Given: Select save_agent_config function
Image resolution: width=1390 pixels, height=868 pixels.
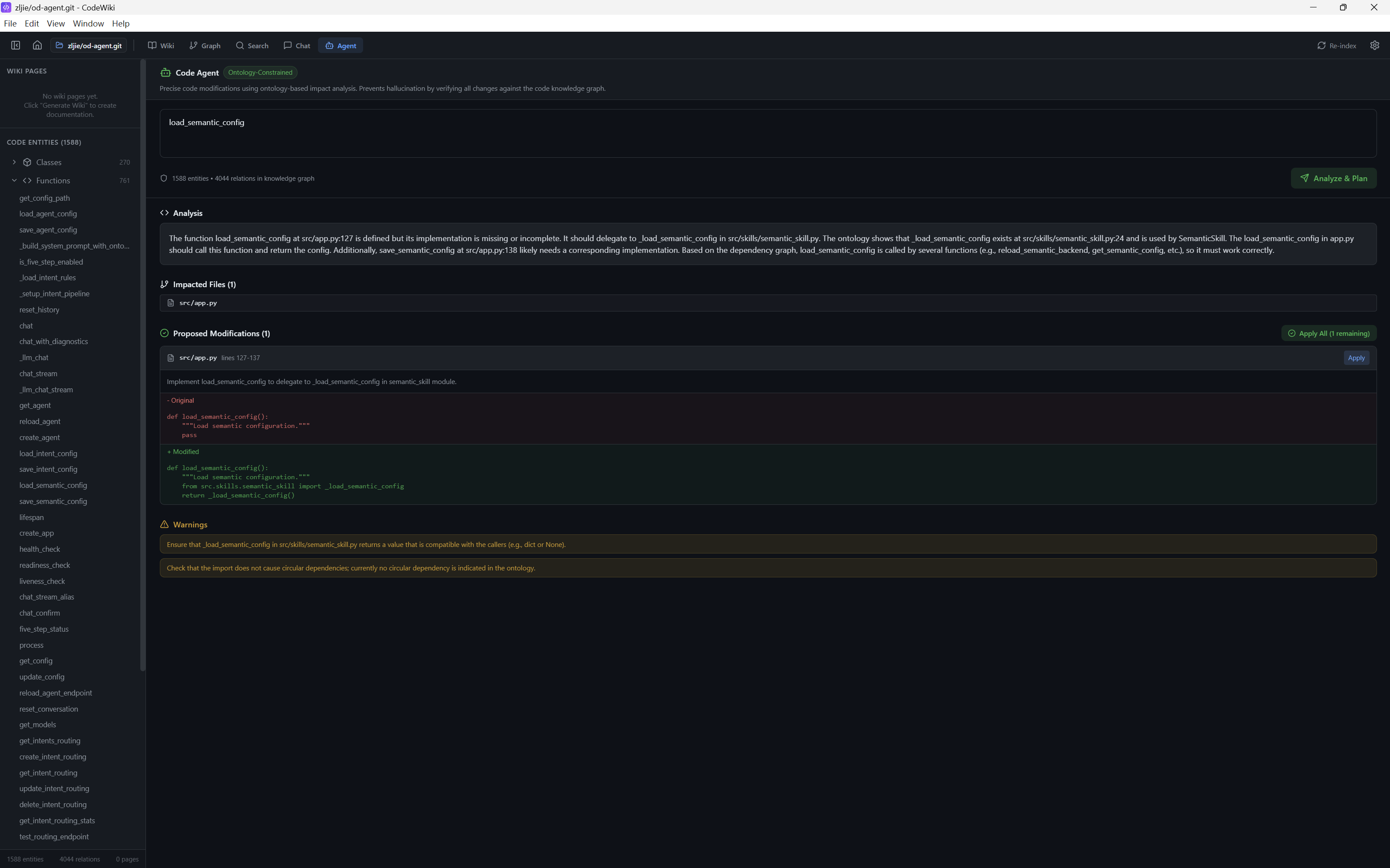Looking at the screenshot, I should pyautogui.click(x=48, y=230).
